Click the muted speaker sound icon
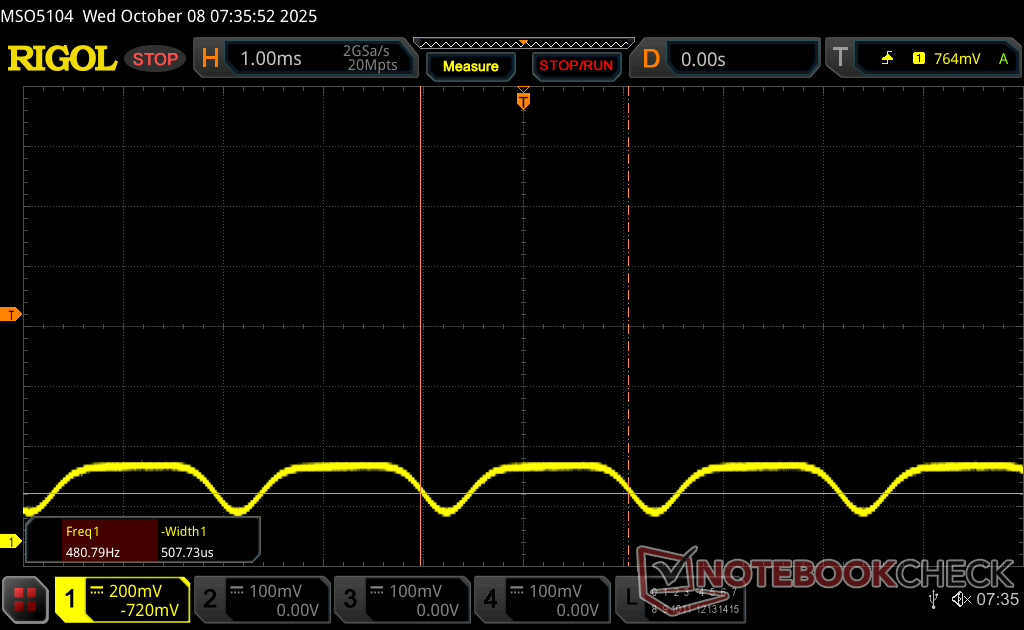The image size is (1024, 630). [x=961, y=599]
